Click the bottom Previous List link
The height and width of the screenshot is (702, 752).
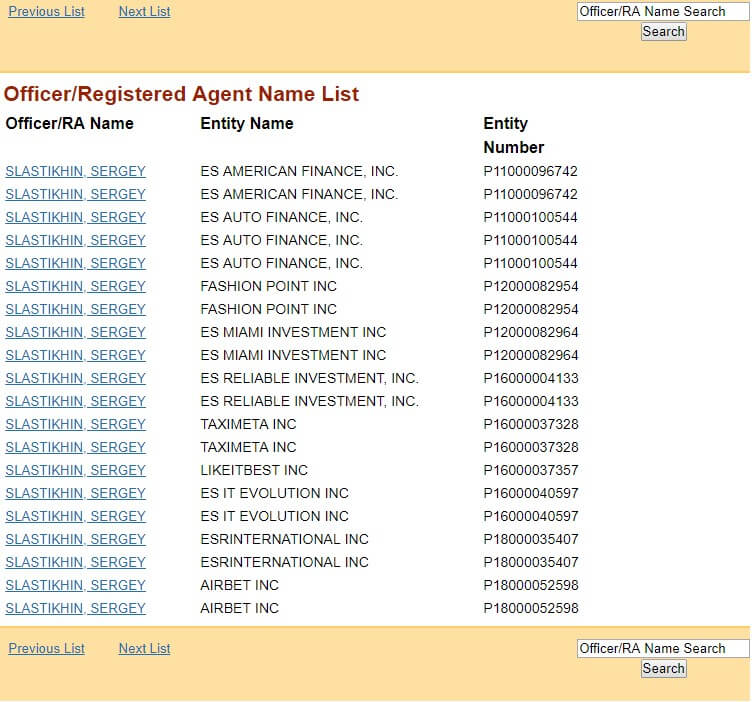[x=46, y=649]
